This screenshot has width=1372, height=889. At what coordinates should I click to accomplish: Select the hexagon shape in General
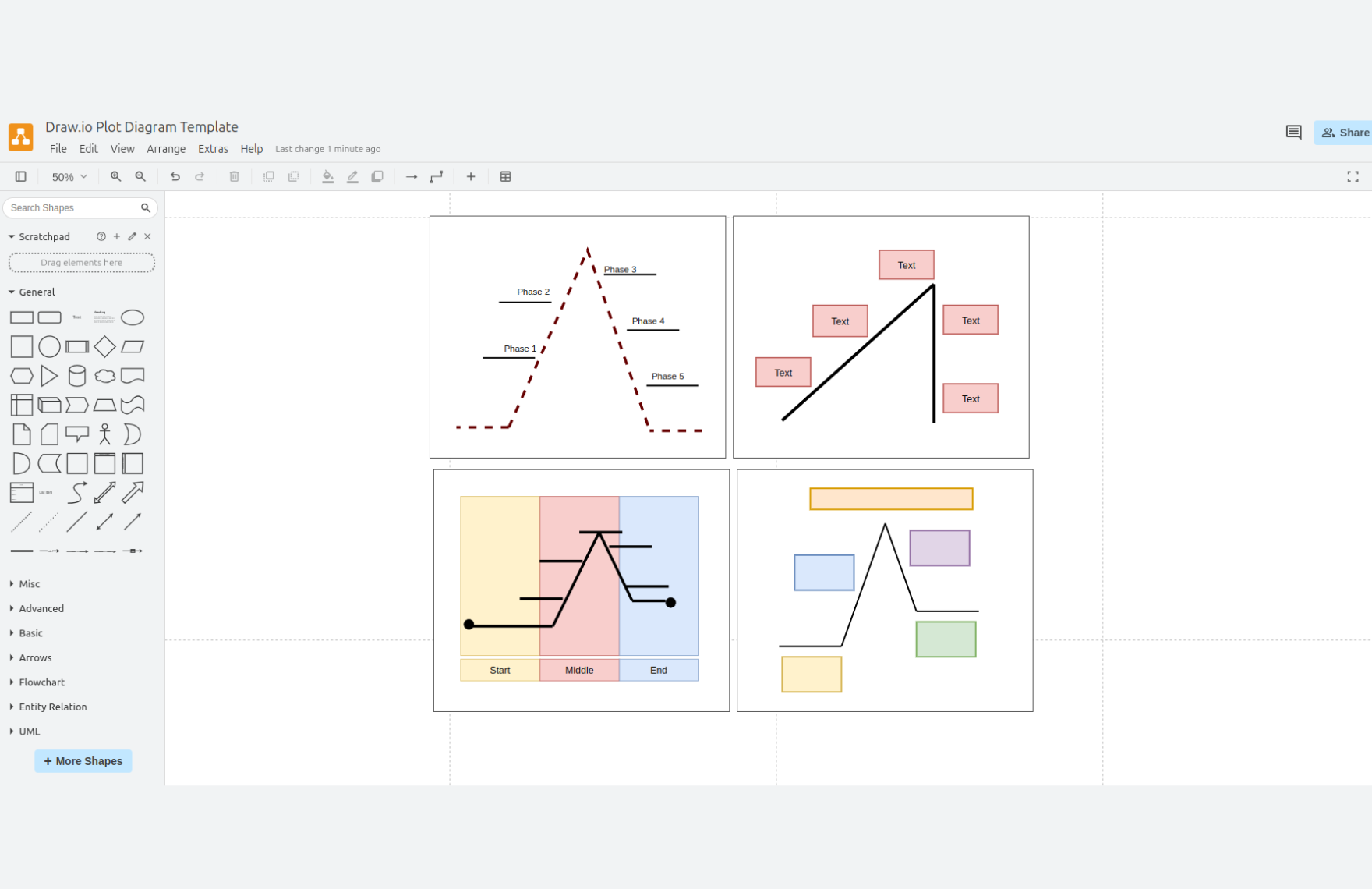click(22, 376)
